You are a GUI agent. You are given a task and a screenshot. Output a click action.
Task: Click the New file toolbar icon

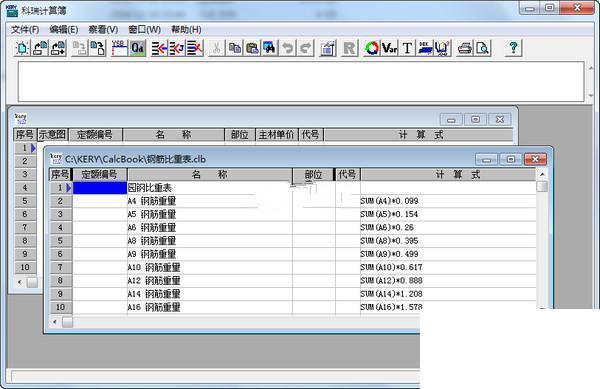pyautogui.click(x=22, y=48)
